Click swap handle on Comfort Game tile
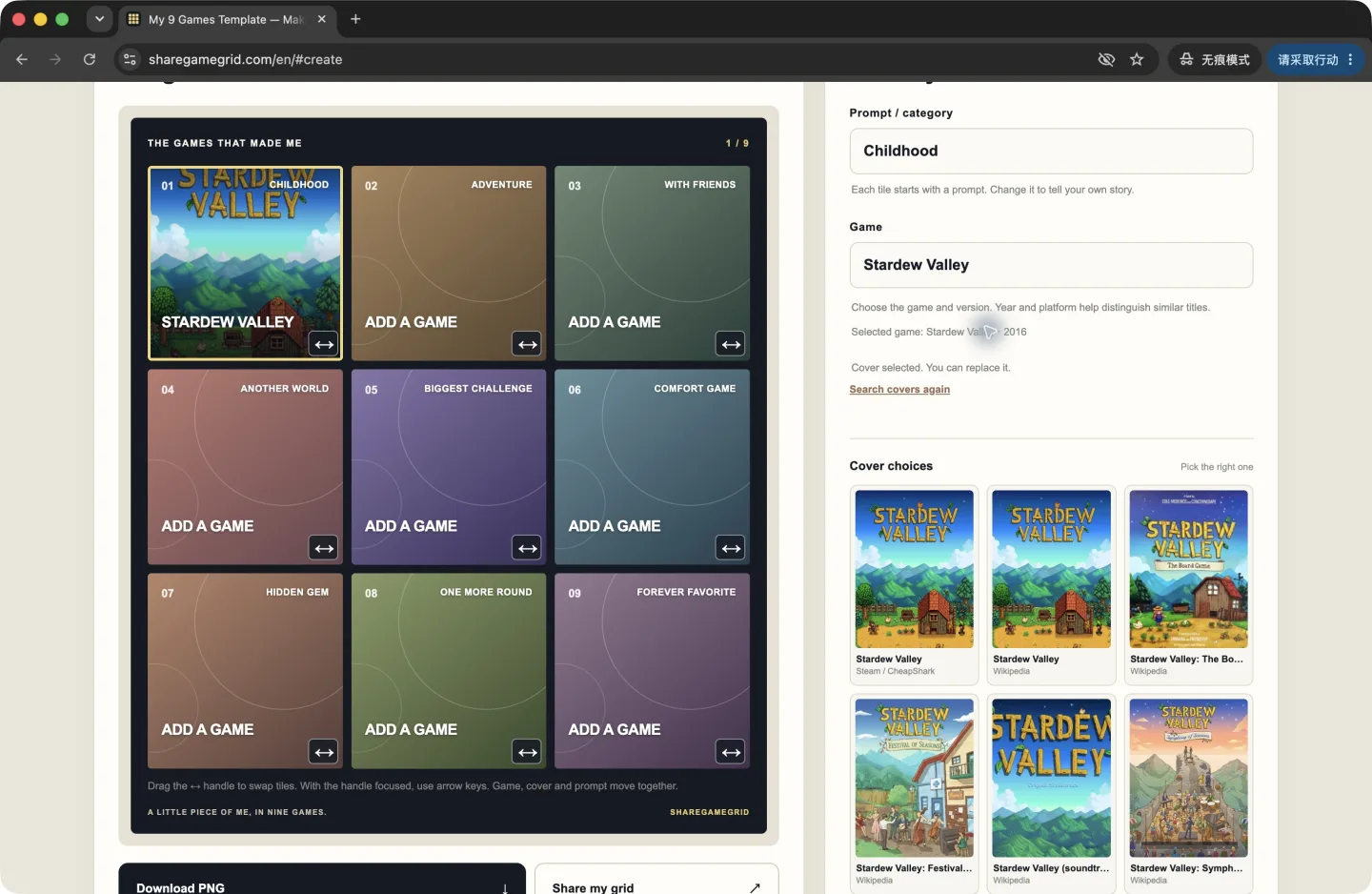This screenshot has width=1372, height=894. click(731, 548)
